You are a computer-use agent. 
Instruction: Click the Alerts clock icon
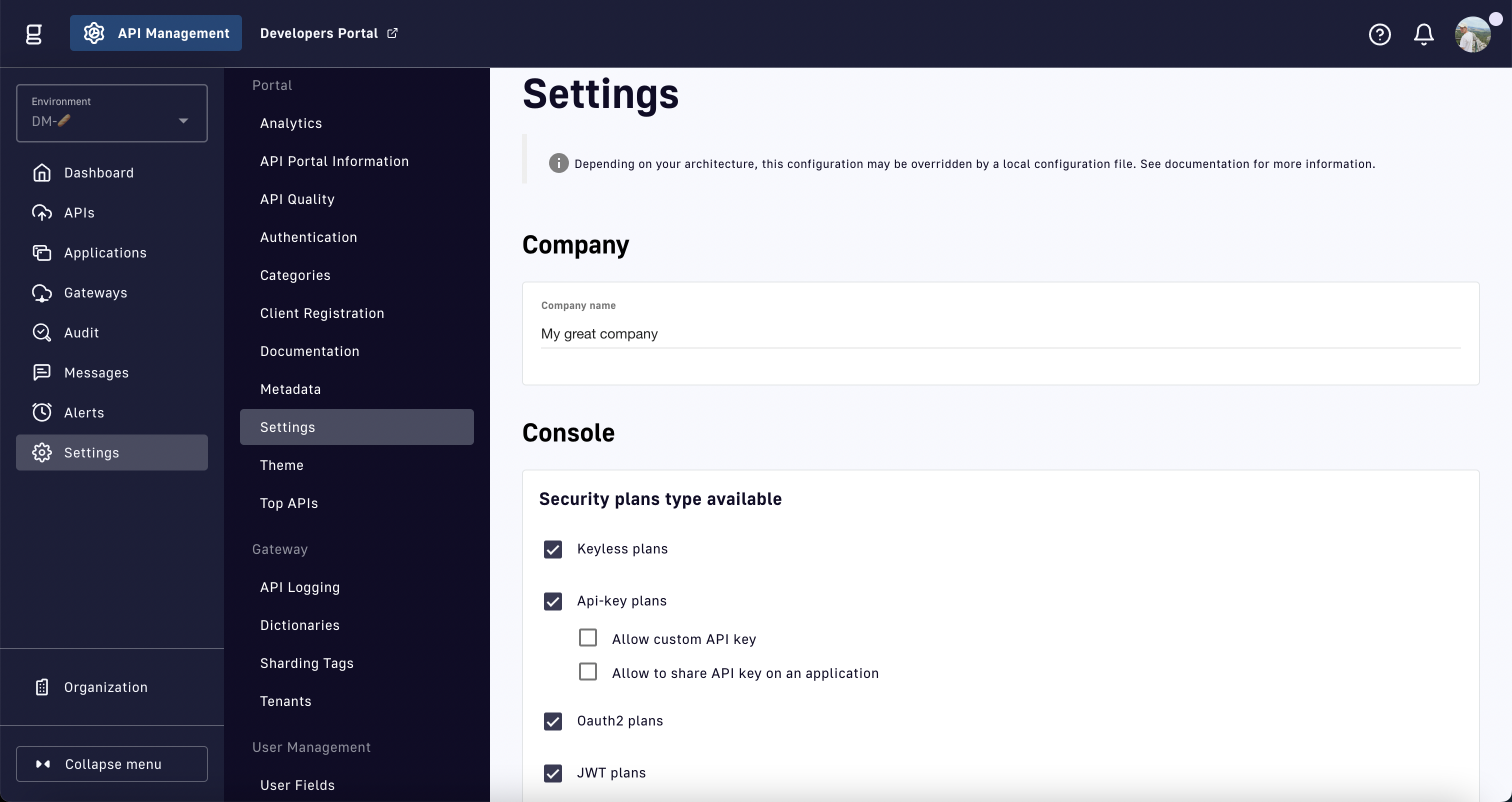click(41, 412)
